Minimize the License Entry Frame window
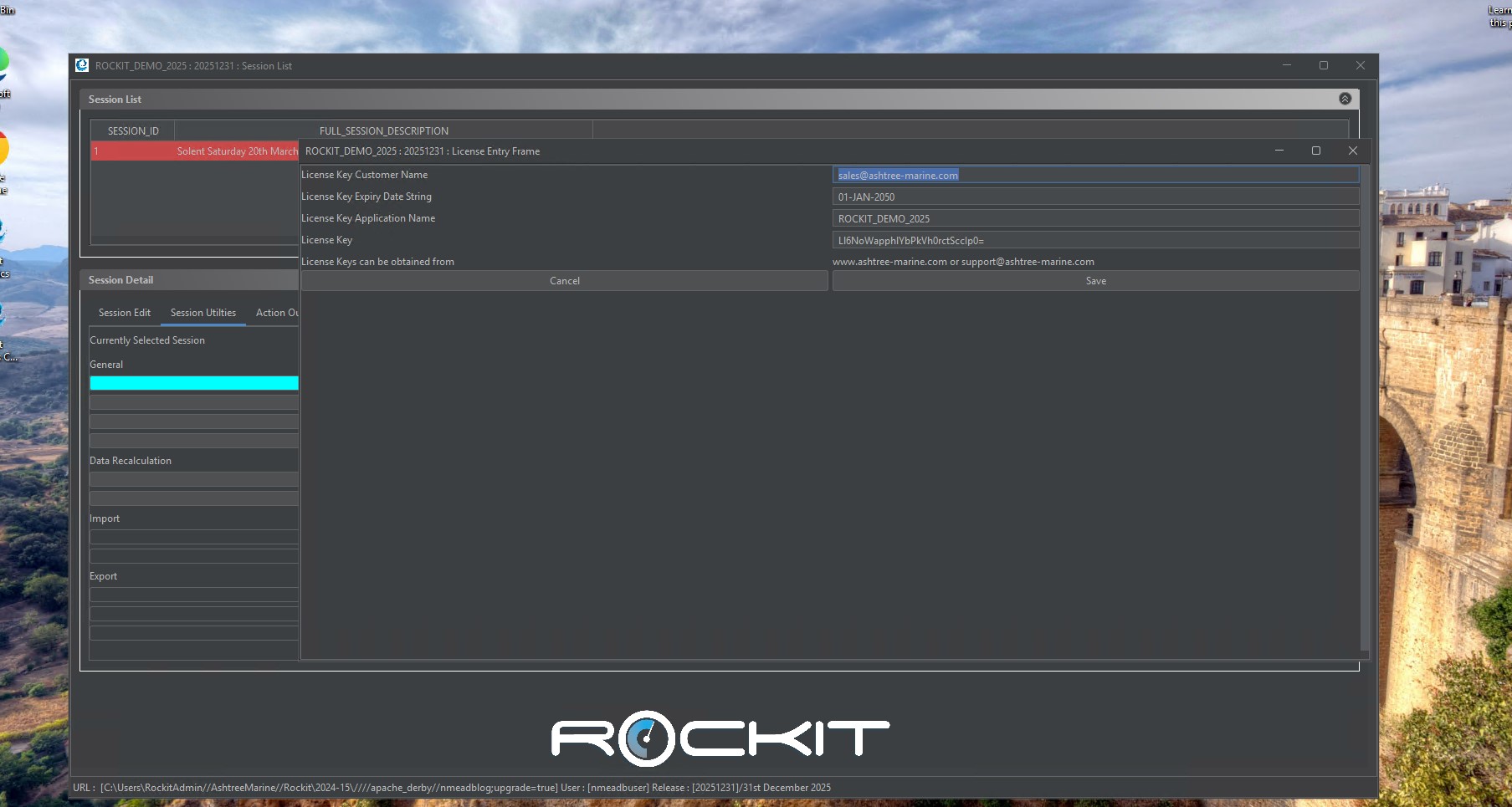 [1279, 151]
